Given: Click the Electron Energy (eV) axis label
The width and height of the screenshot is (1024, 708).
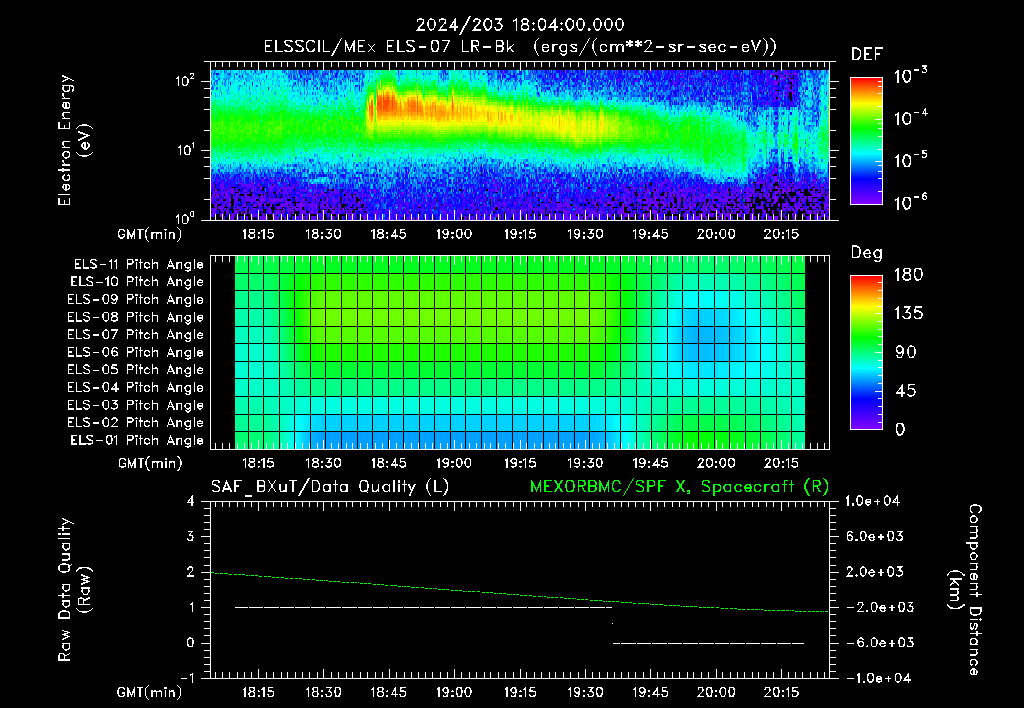Looking at the screenshot, I should pyautogui.click(x=74, y=140).
